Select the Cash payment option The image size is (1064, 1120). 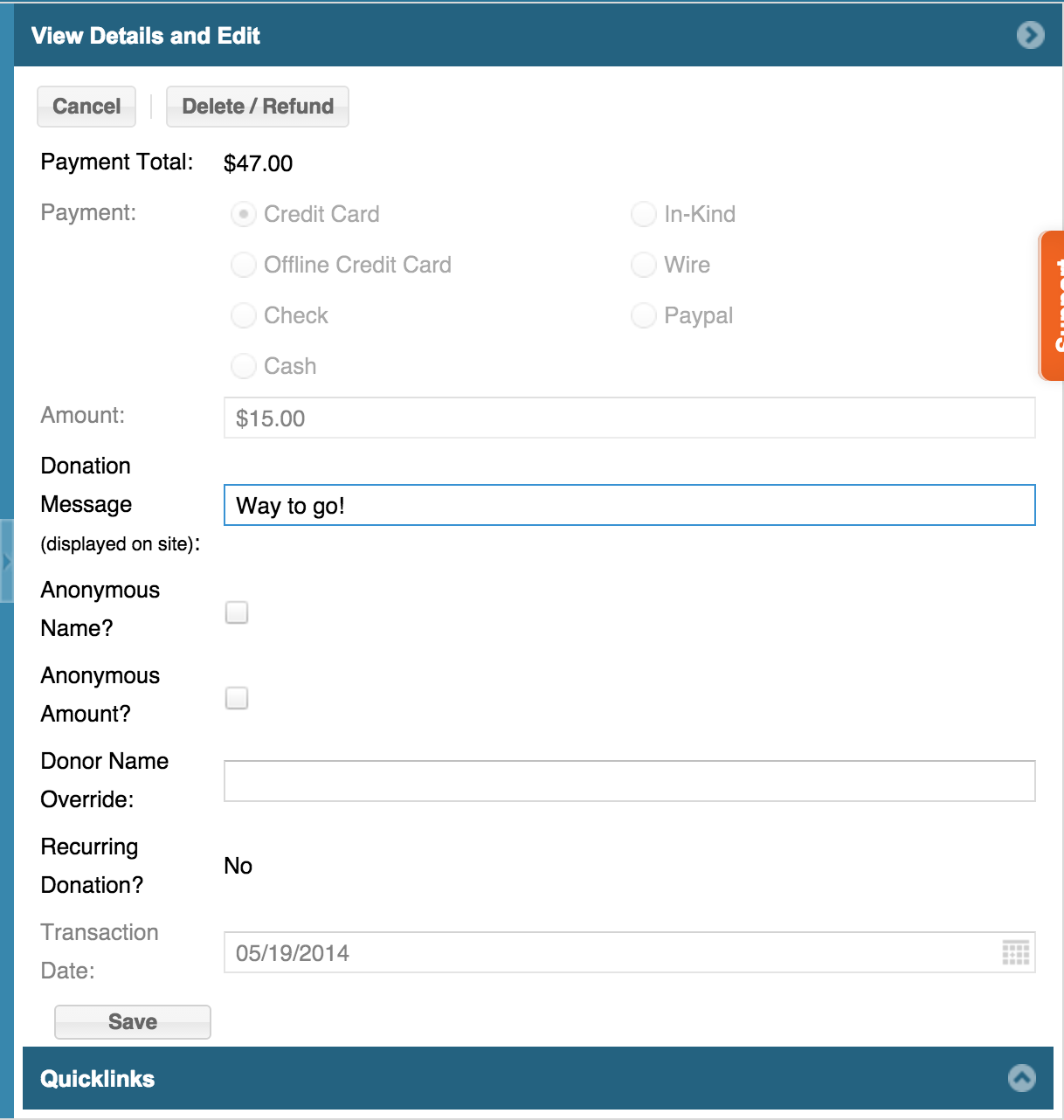coord(243,366)
